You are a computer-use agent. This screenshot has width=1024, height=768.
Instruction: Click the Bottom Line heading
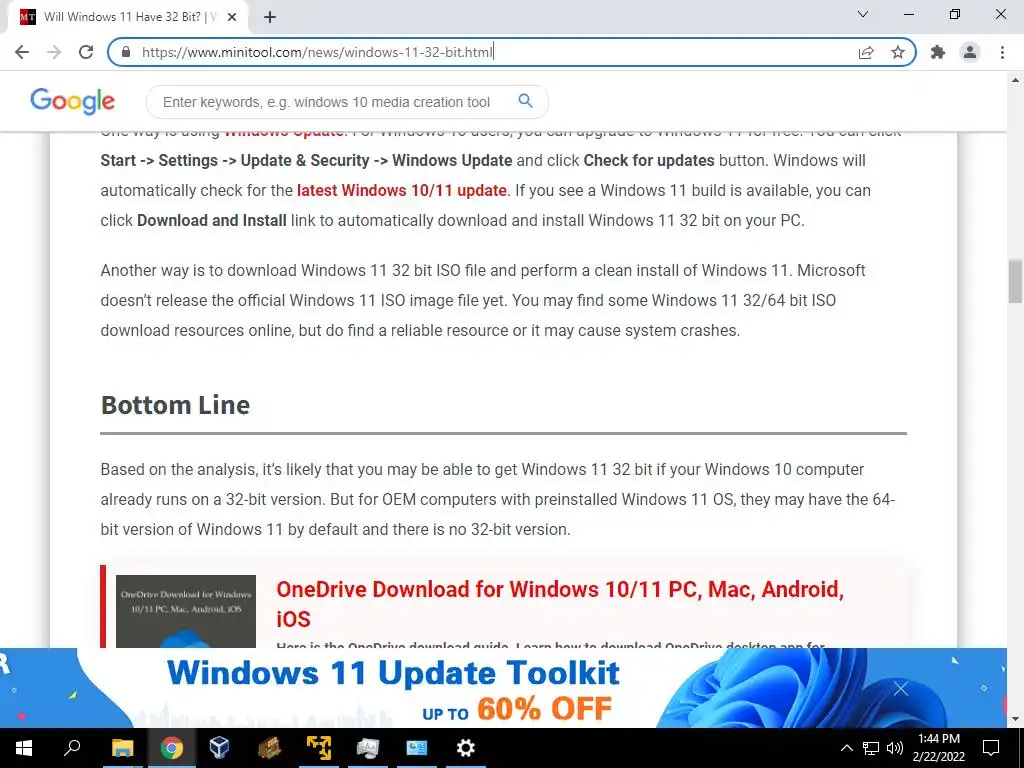pos(175,405)
